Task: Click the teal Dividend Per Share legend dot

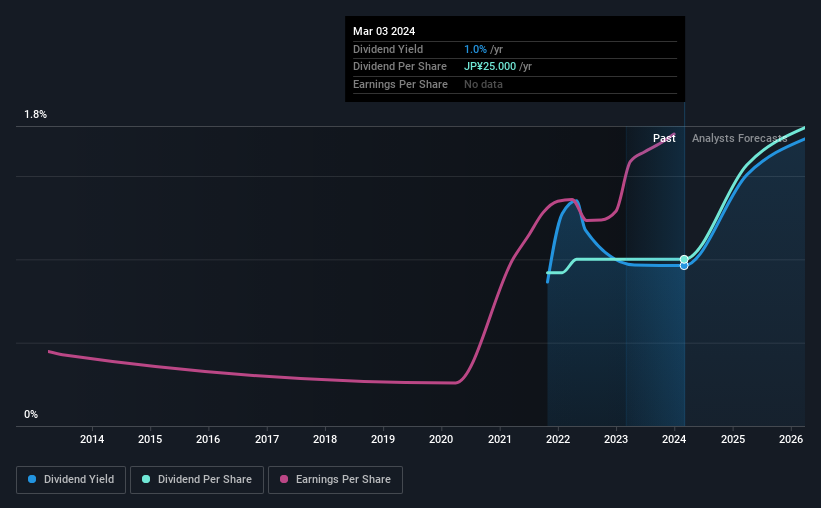Action: 146,479
